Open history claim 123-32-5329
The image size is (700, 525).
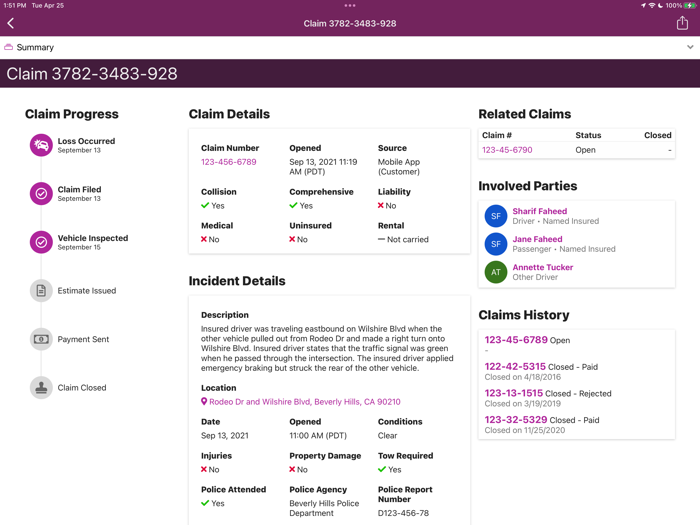[516, 420]
